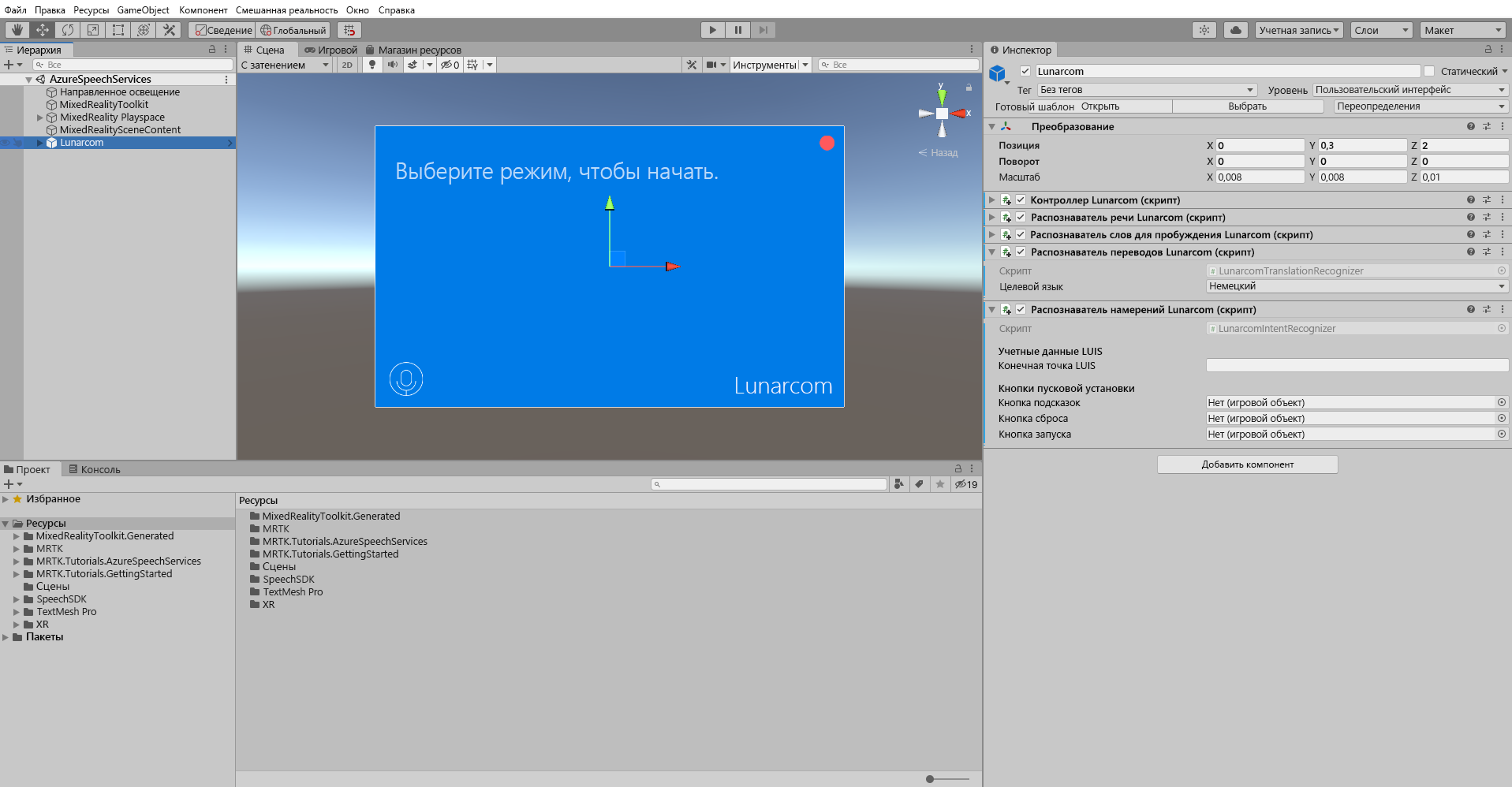1512x787 pixels.
Task: Toggle Lunarcom object active checkbox
Action: (x=1025, y=71)
